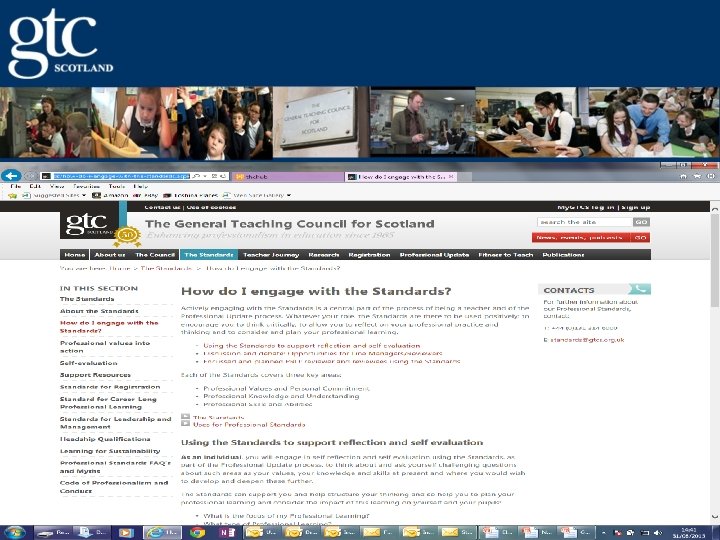Screen dimensions: 720x540
Task: Open Self-evaluation in the section sidebar
Action: [x=89, y=363]
